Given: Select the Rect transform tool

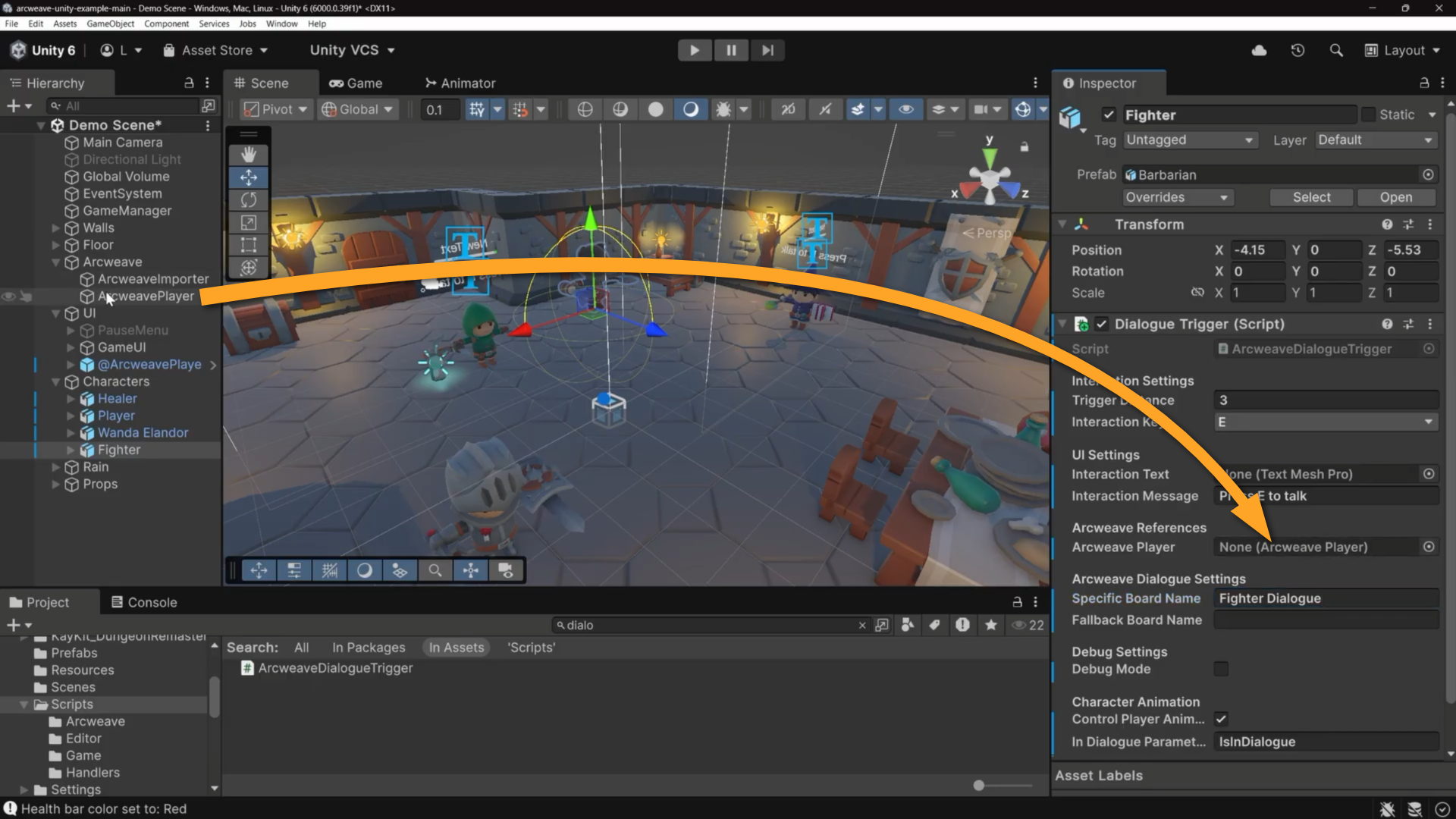Looking at the screenshot, I should point(249,245).
